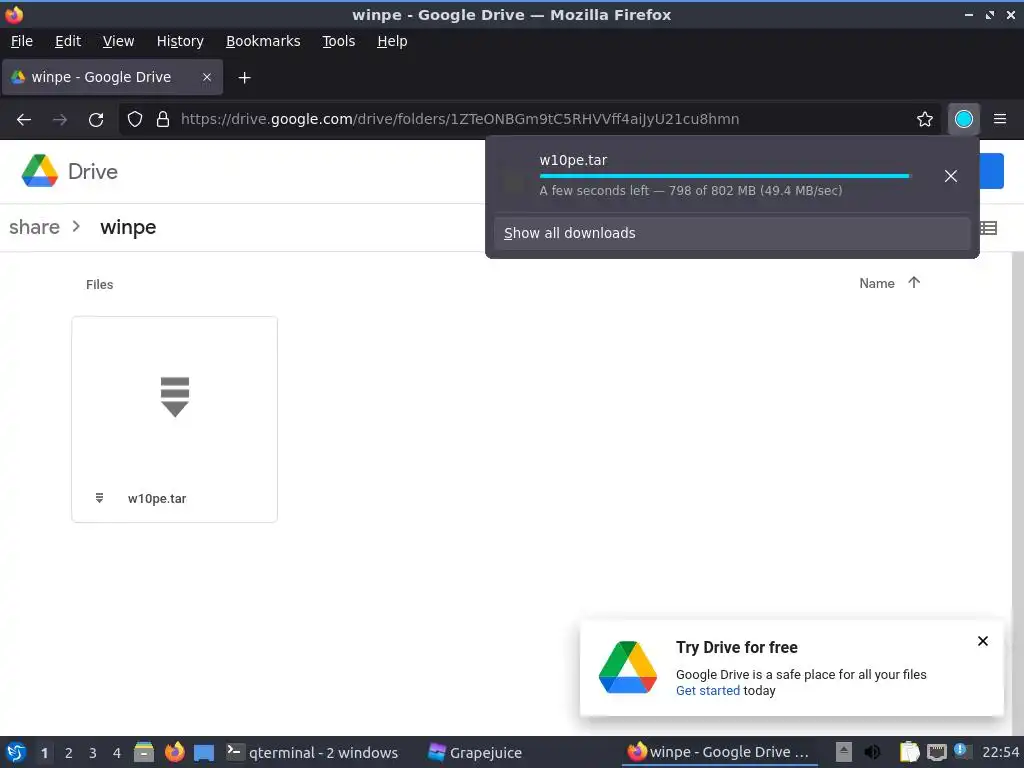Image resolution: width=1024 pixels, height=768 pixels.
Task: Click the winpe breadcrumb folder name
Action: [128, 227]
